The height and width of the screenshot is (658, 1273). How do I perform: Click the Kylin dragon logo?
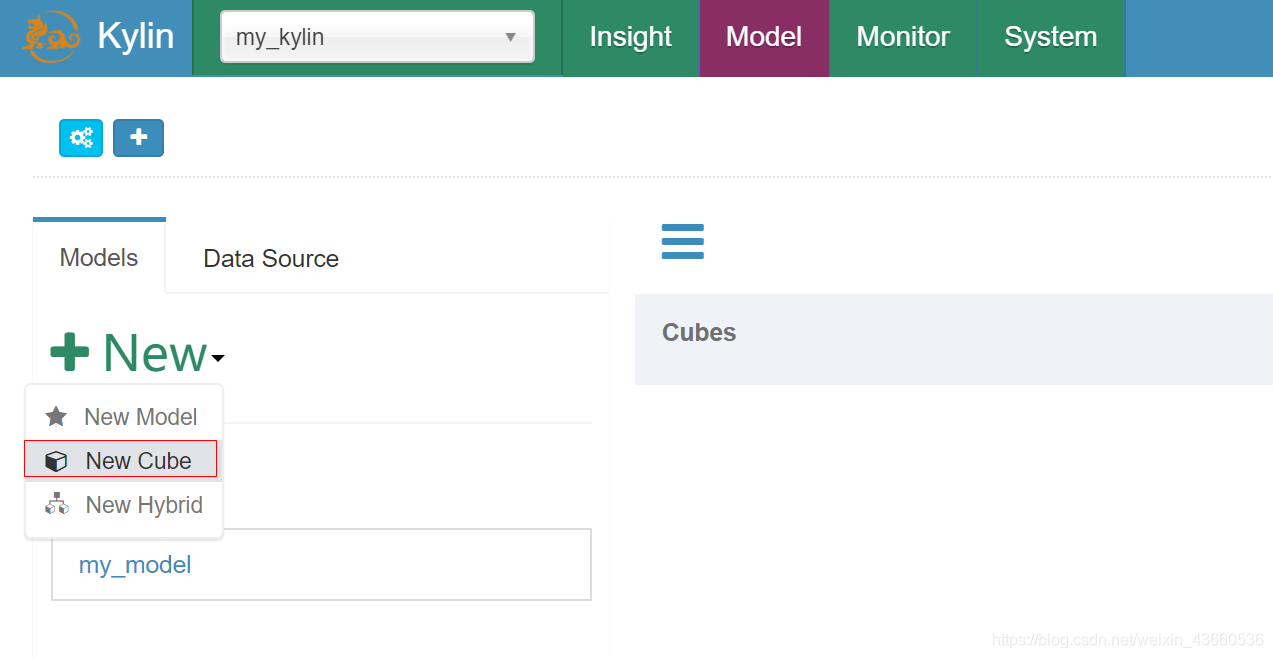pos(51,38)
